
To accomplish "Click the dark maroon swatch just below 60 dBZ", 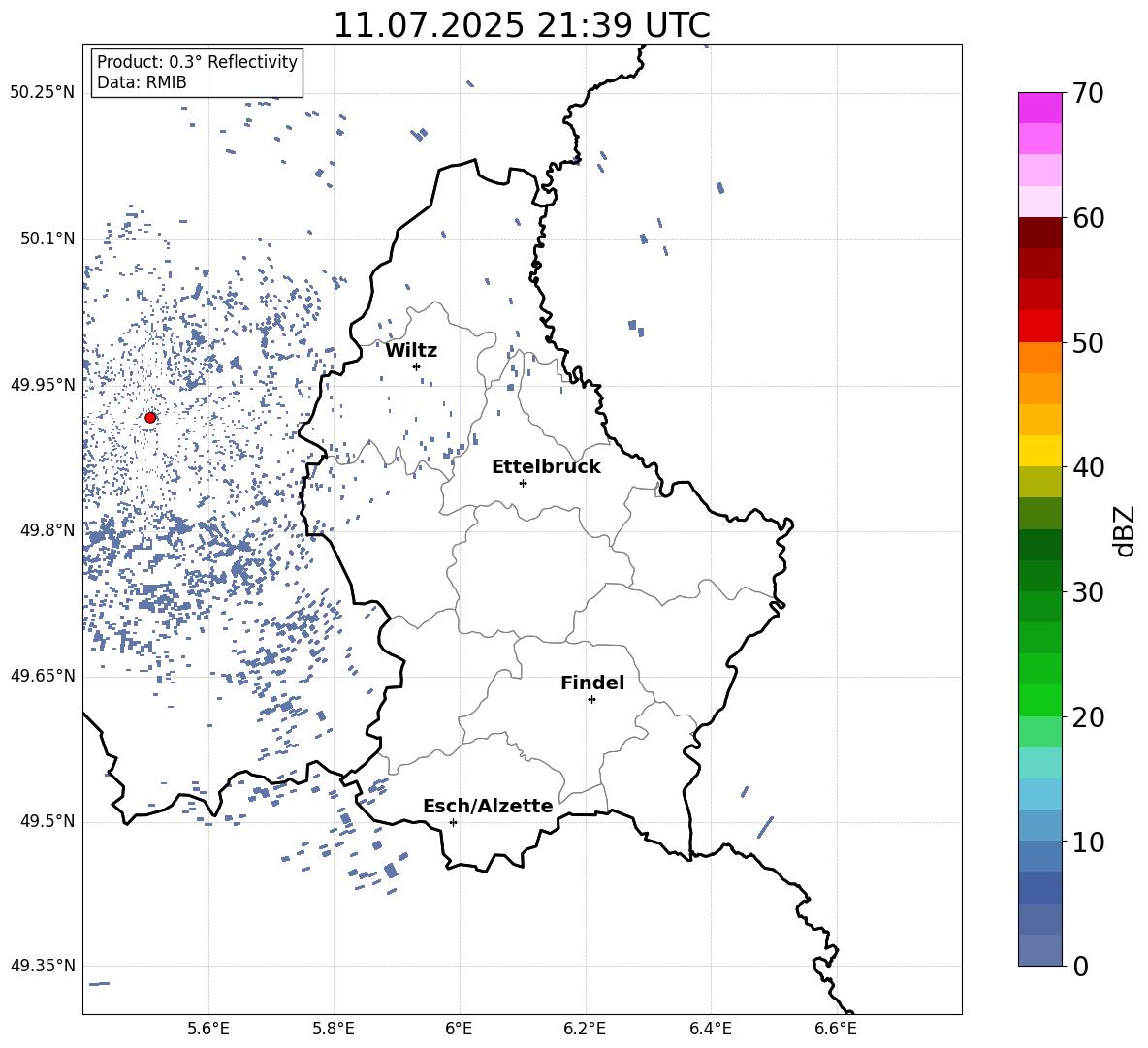I will click(1040, 233).
